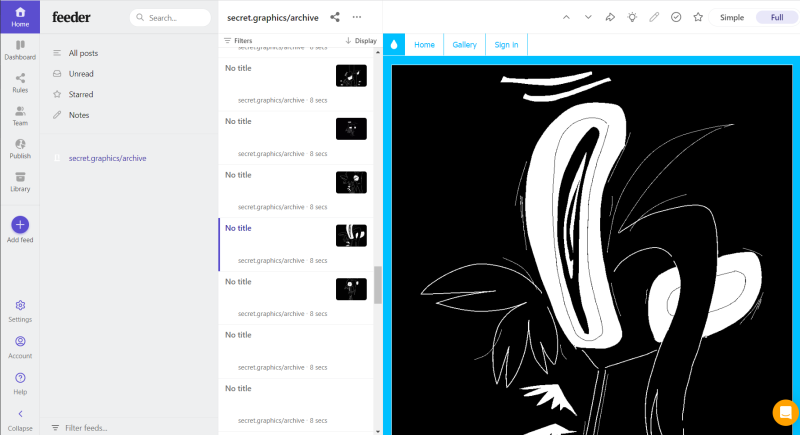800x435 pixels.
Task: Select the secret.graphics/archive feed in the sidebar
Action: click(107, 158)
